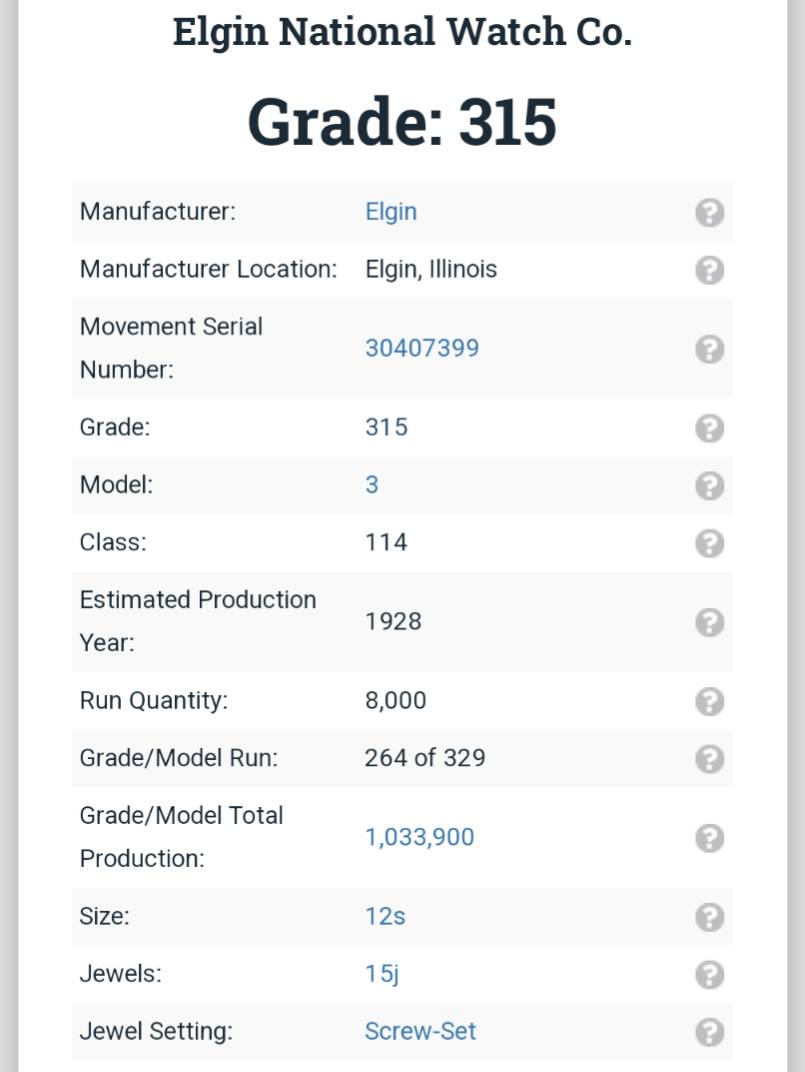Open help for Grade/Model Total Production
This screenshot has width=805, height=1072.
pyautogui.click(x=709, y=838)
